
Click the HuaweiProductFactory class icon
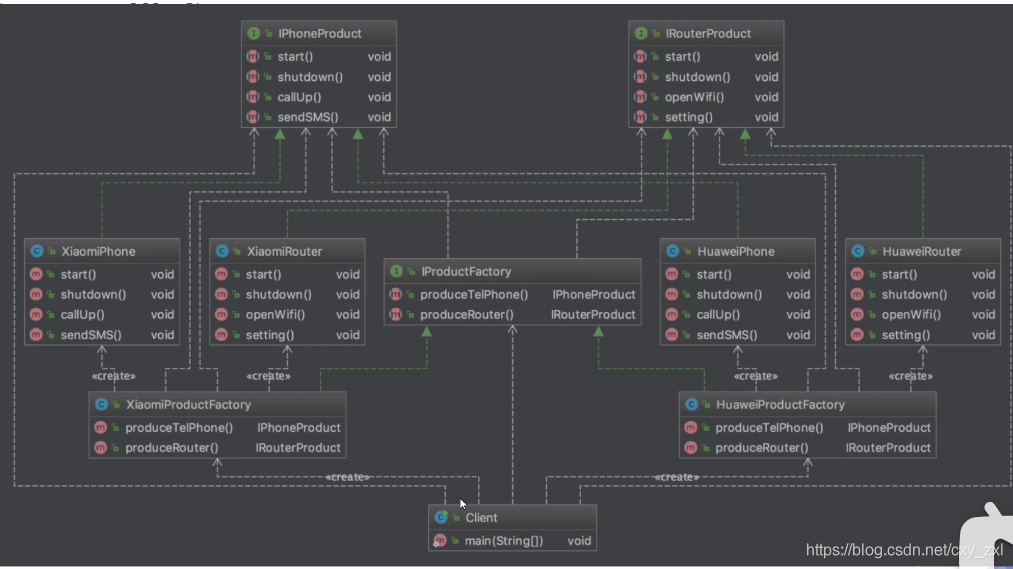pyautogui.click(x=691, y=404)
